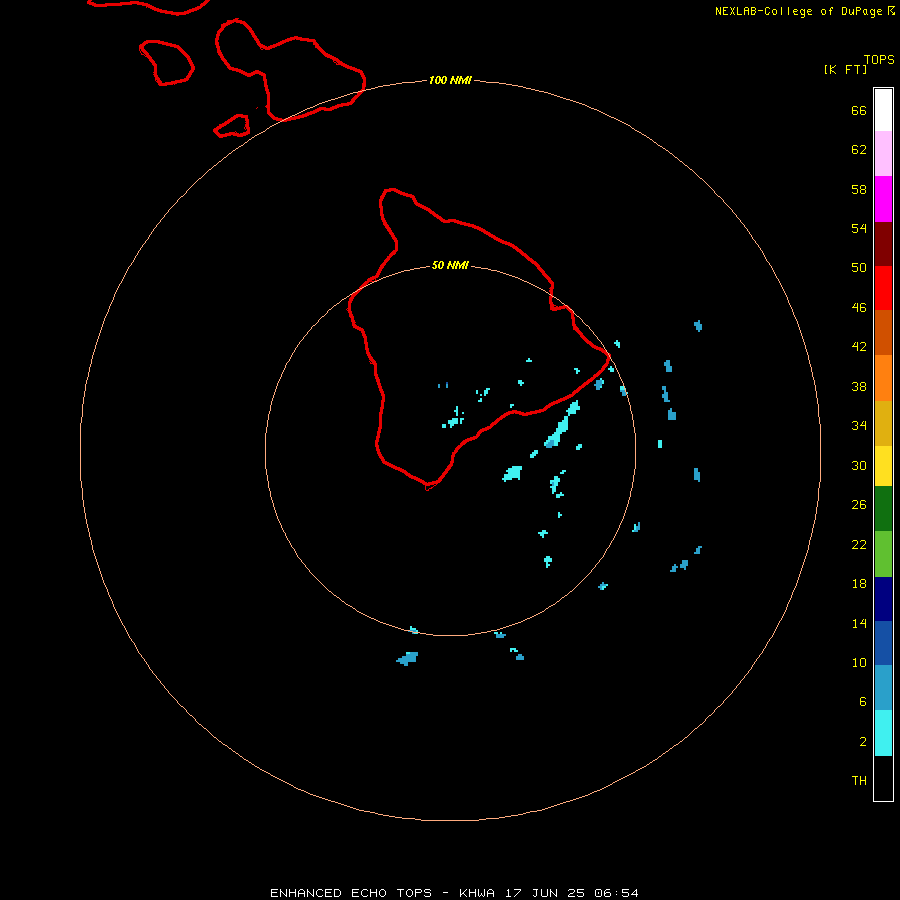
Task: Click the 50 NMI range ring label
Action: (x=450, y=265)
